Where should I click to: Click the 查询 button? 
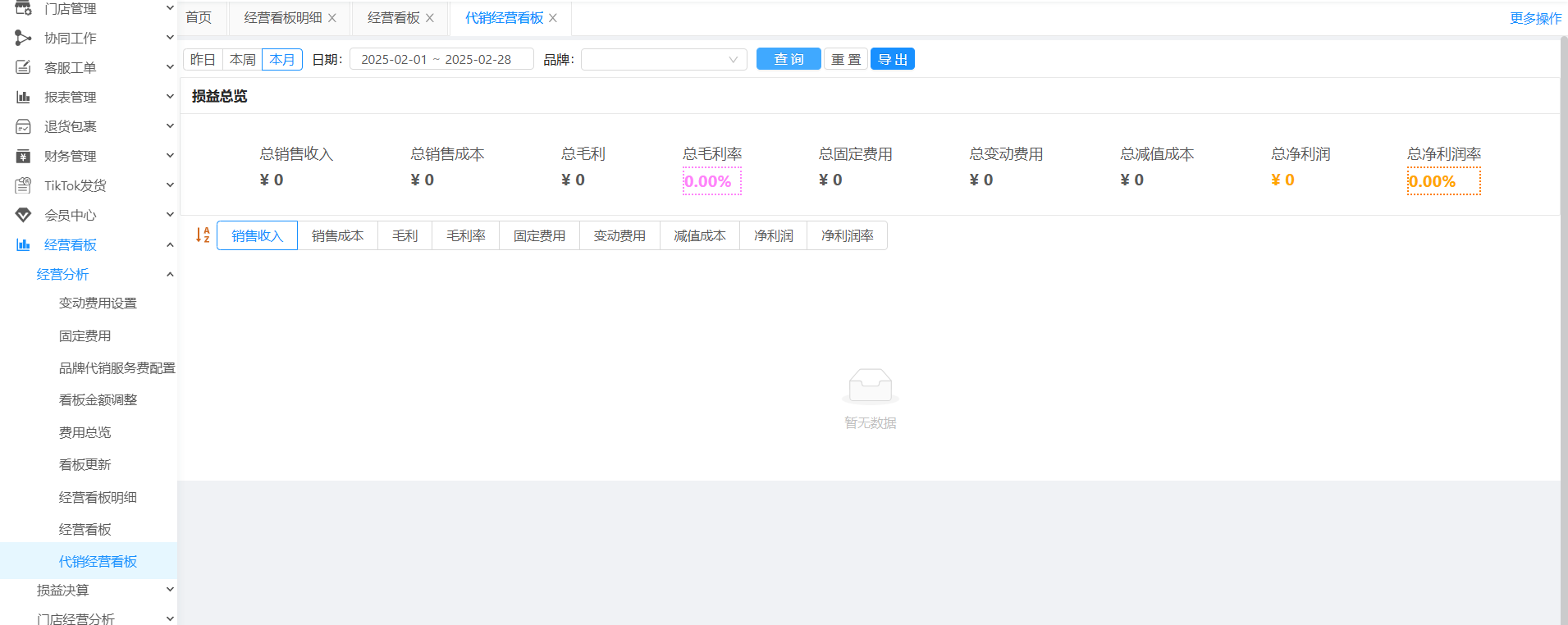tap(788, 59)
